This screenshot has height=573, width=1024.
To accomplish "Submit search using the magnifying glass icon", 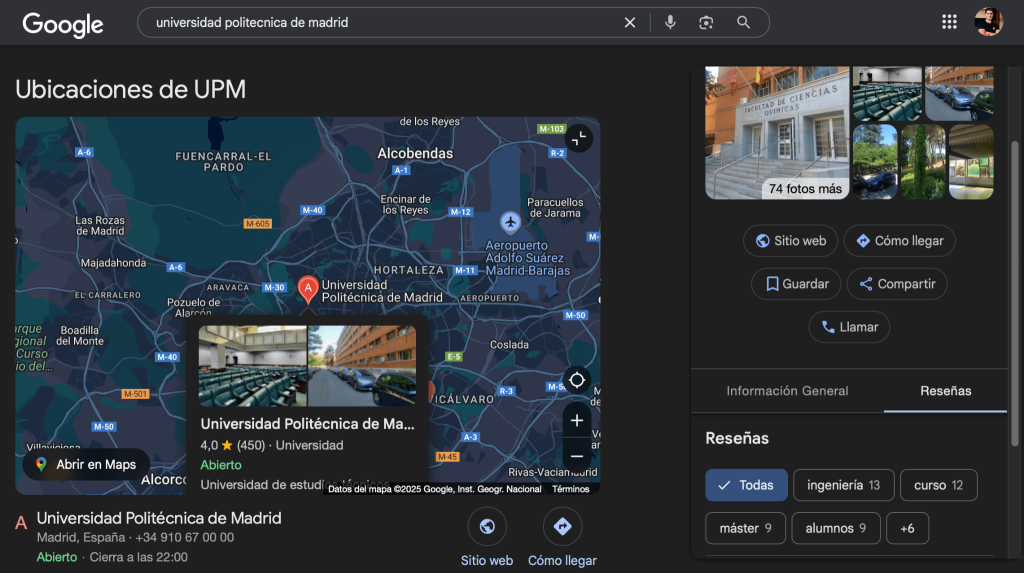I will [743, 22].
